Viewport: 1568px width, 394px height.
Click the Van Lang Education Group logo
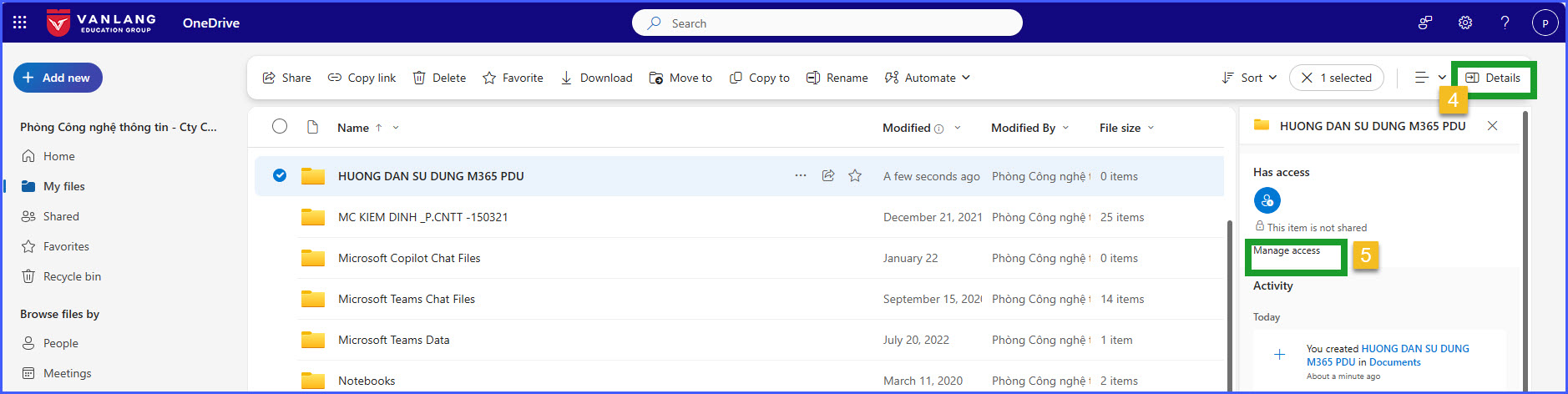tap(101, 23)
